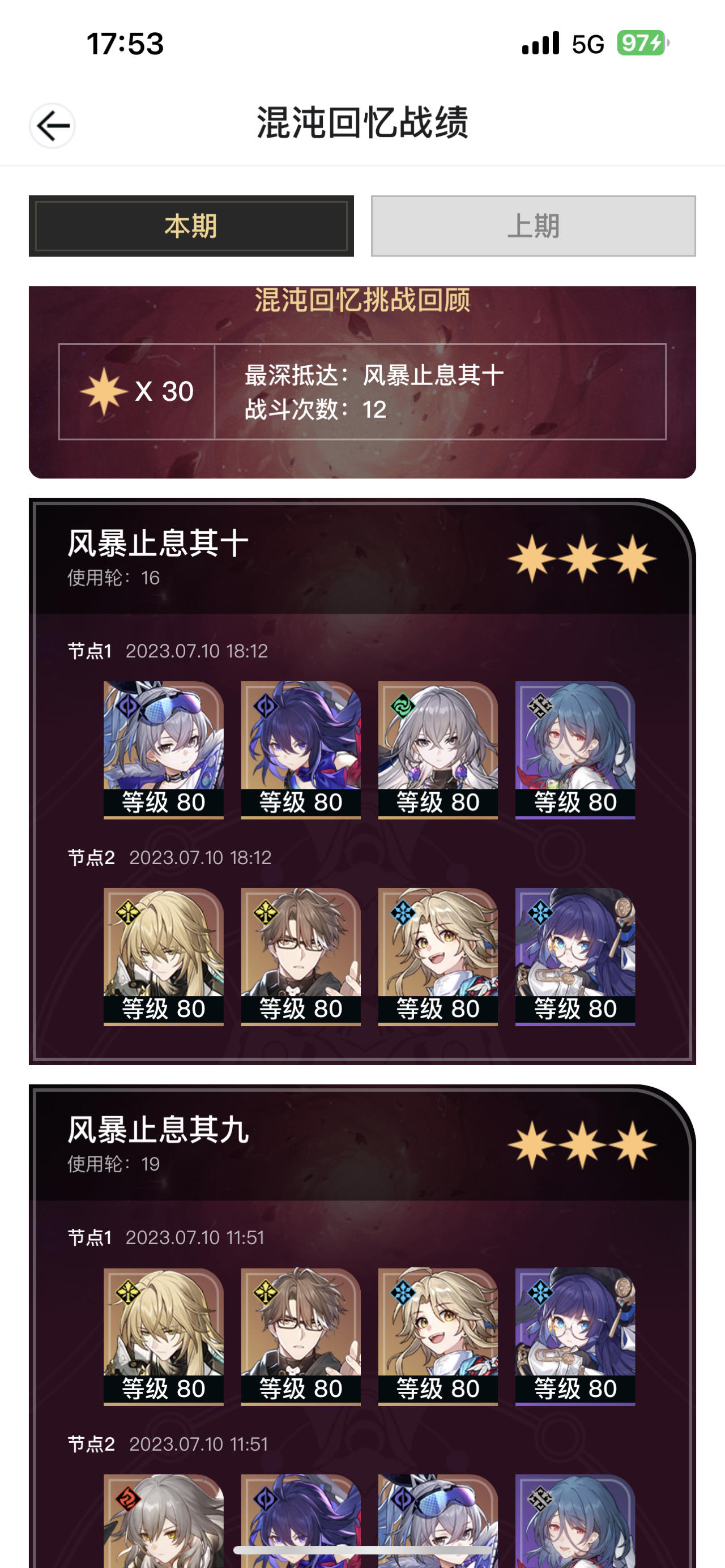Tap the quantum element icon on Silver Wolf

(128, 706)
